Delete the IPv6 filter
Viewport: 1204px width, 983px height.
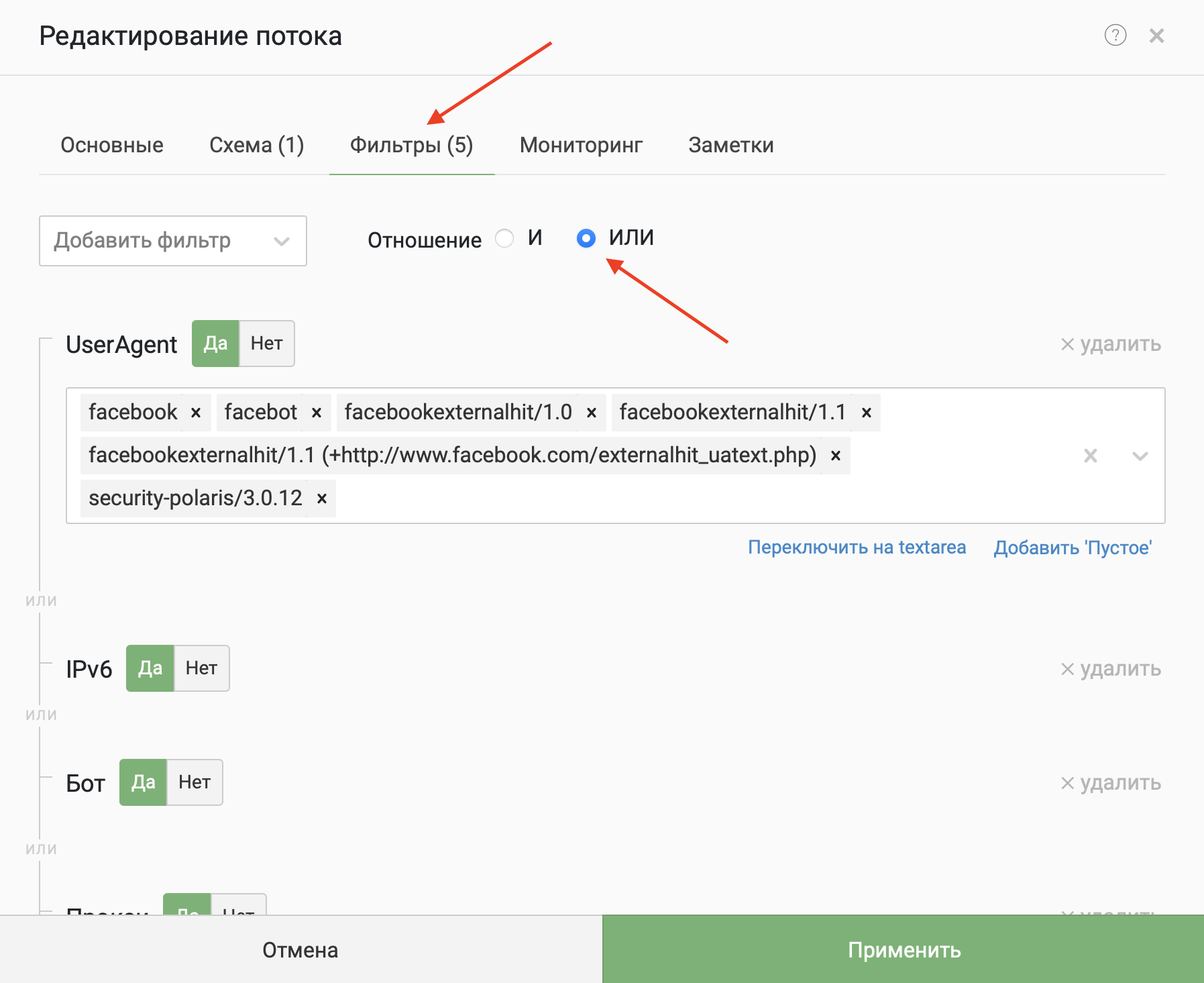(x=1111, y=669)
